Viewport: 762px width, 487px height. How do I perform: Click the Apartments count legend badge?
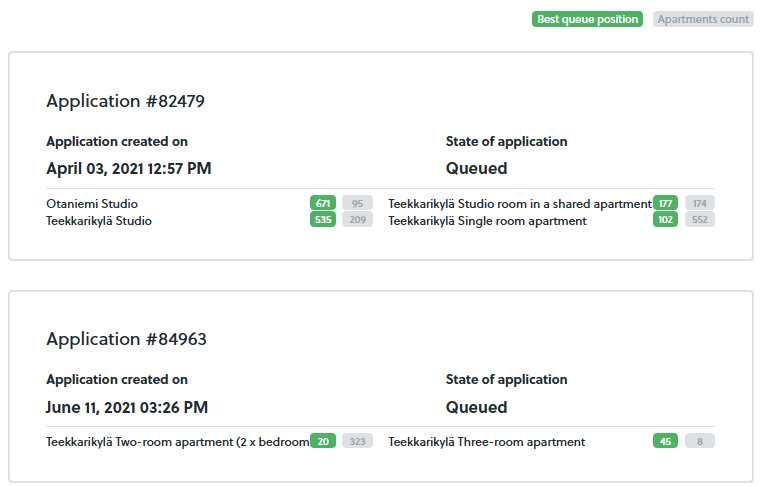pos(703,19)
